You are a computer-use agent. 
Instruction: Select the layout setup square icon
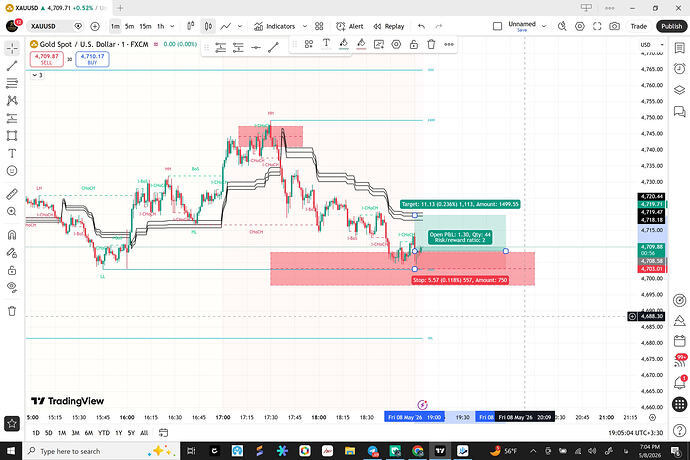(x=497, y=26)
